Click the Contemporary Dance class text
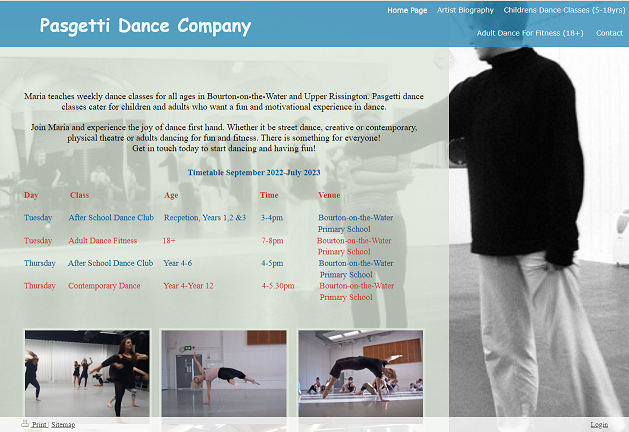Image resolution: width=629 pixels, height=432 pixels. pyautogui.click(x=104, y=286)
